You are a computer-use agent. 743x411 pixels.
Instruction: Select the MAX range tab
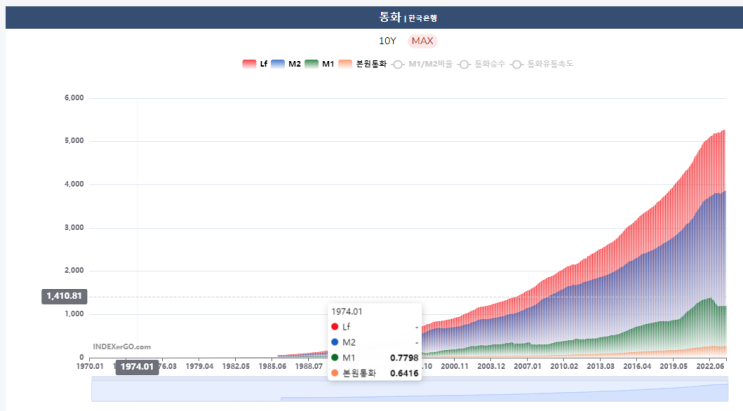(422, 41)
